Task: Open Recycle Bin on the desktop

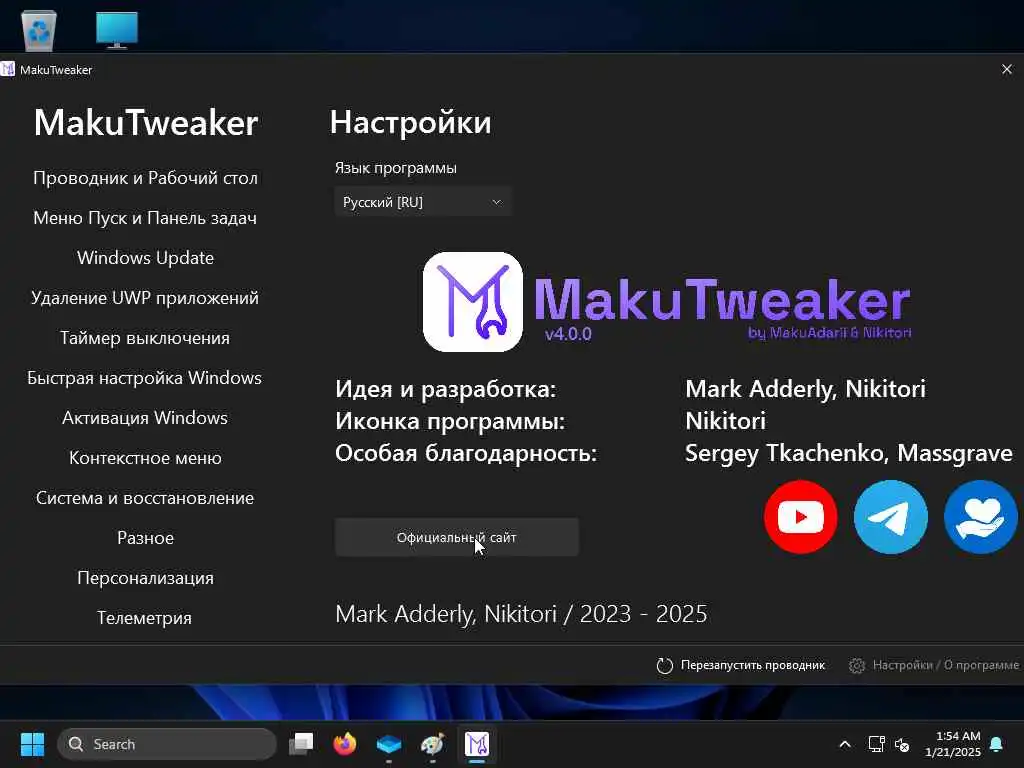Action: coord(39,29)
